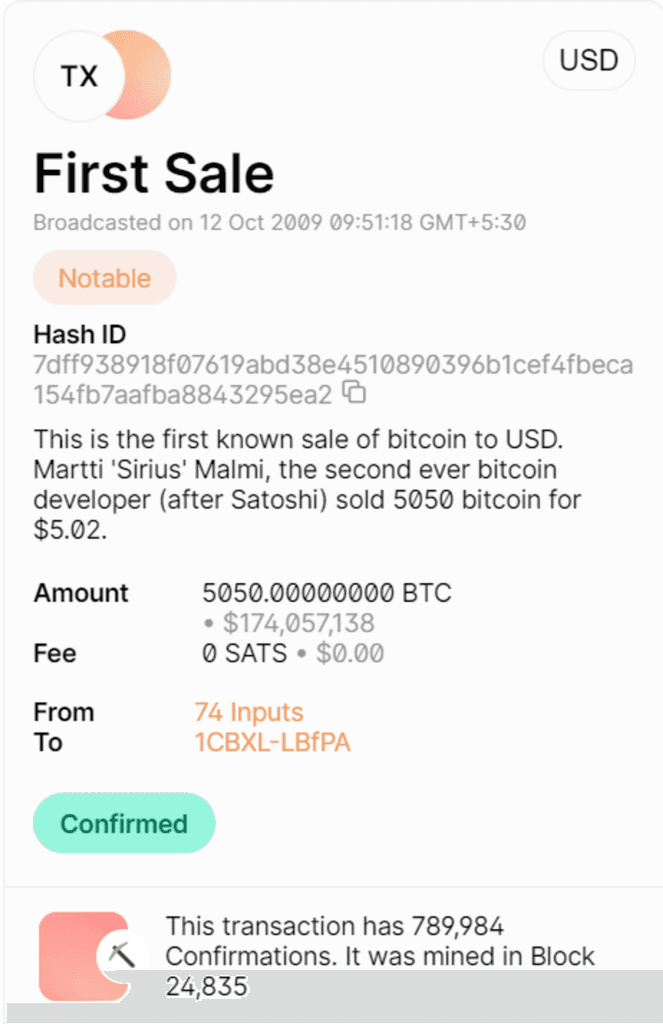Image resolution: width=663 pixels, height=1024 pixels.
Task: Click the TX transaction icon
Action: (x=81, y=76)
